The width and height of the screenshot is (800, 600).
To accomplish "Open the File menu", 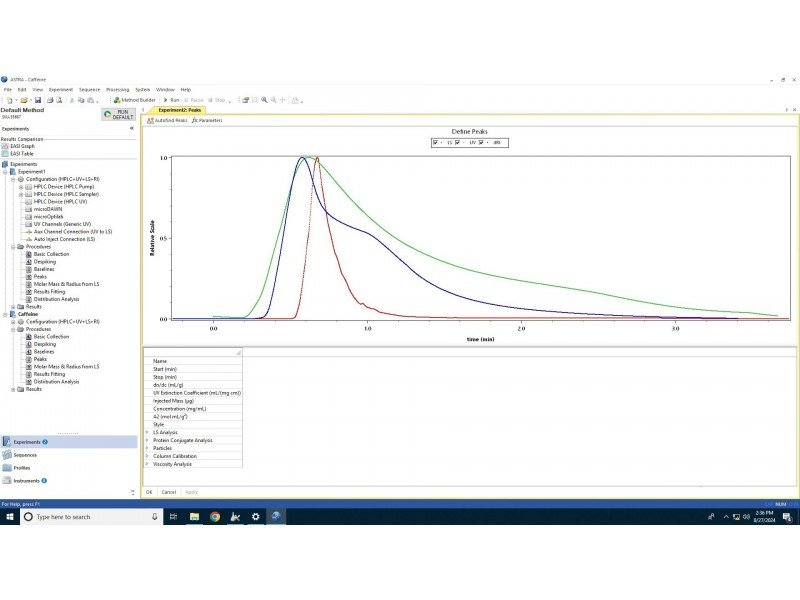I will pos(8,90).
